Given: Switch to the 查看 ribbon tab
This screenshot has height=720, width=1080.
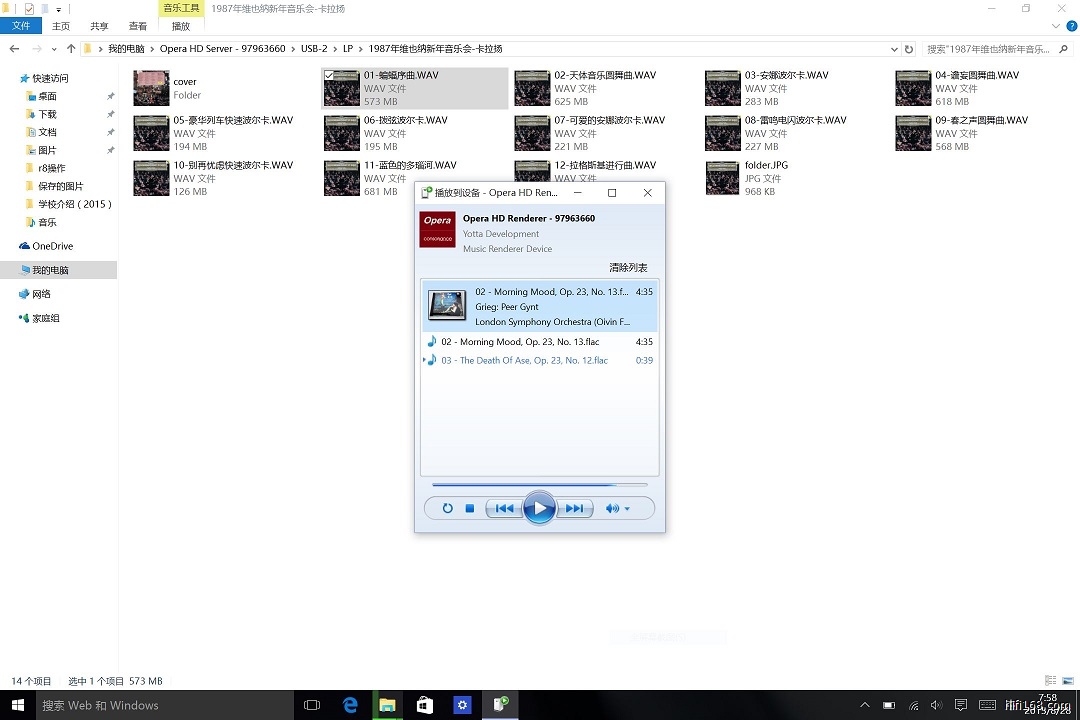Looking at the screenshot, I should (x=138, y=27).
